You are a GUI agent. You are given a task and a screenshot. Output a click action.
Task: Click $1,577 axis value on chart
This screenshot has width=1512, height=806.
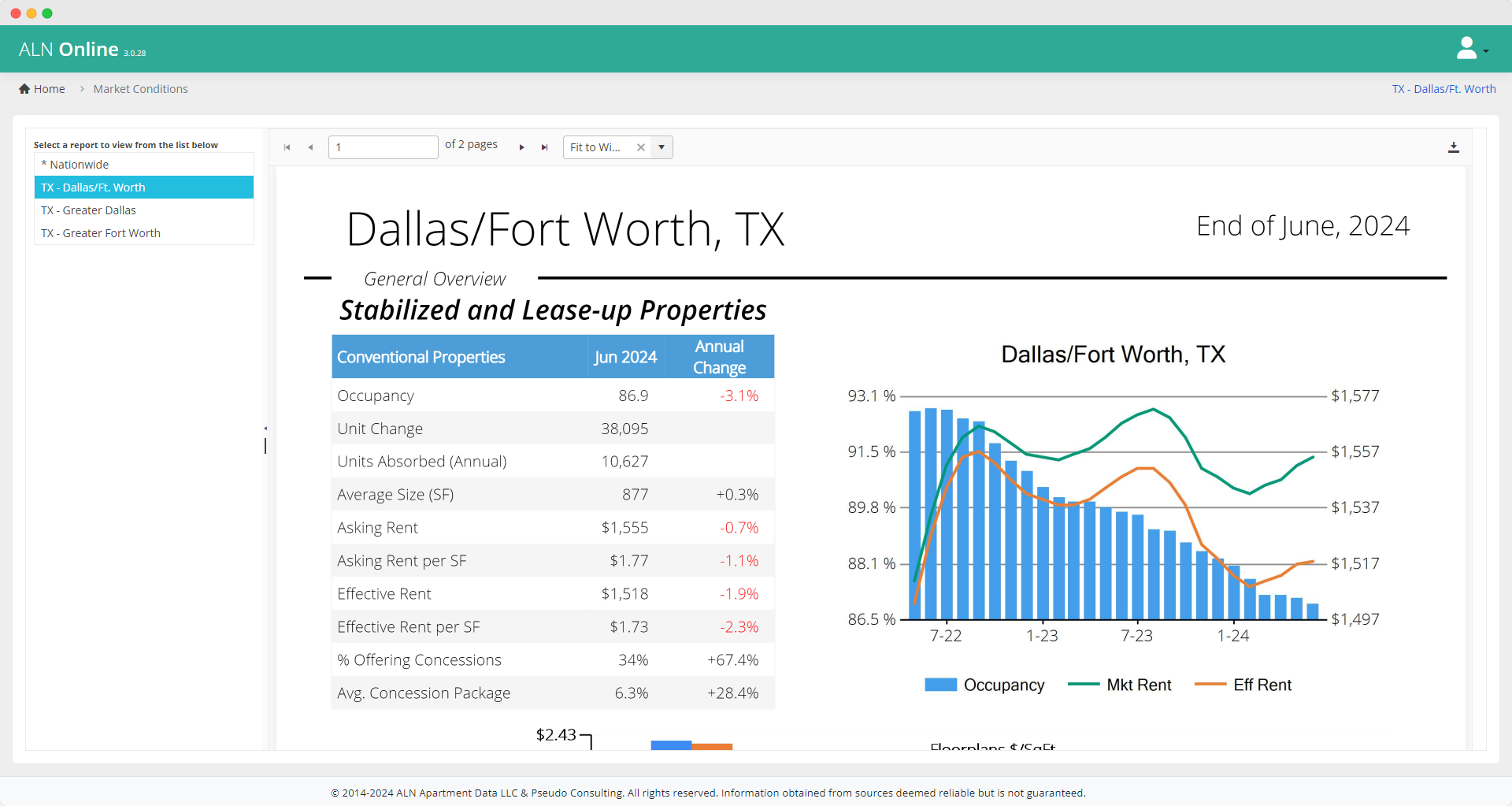(x=1355, y=396)
